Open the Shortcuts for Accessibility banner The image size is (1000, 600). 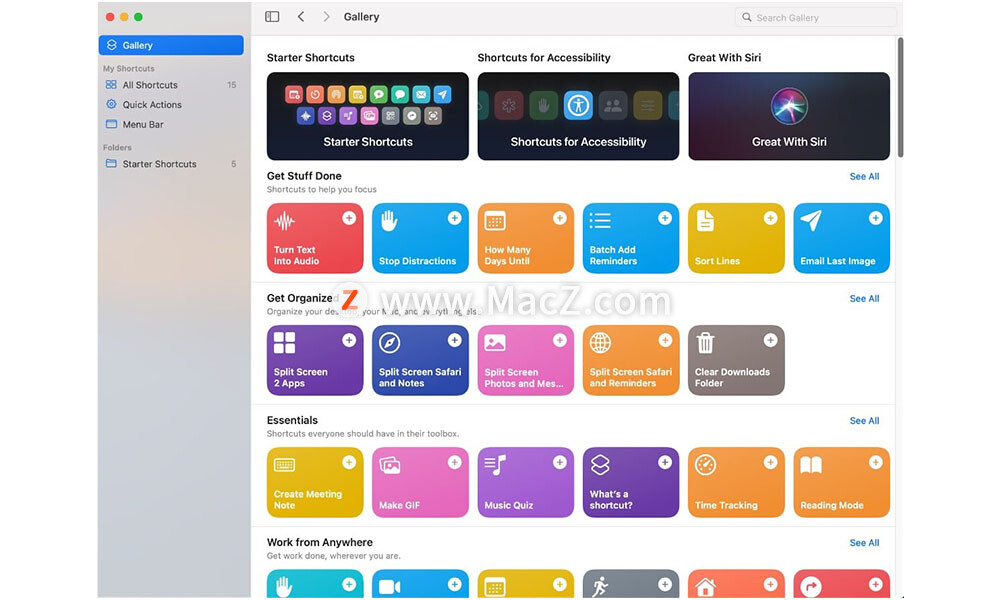(578, 116)
